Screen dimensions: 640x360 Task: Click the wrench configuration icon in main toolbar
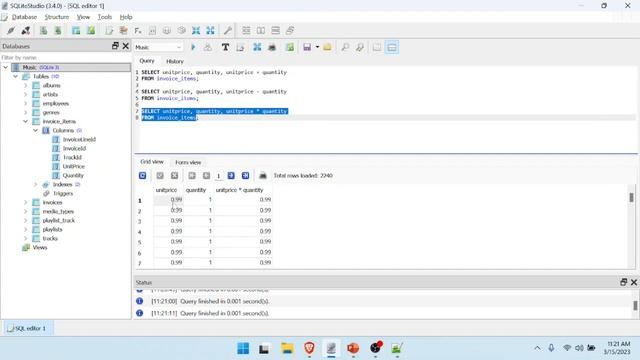228,31
